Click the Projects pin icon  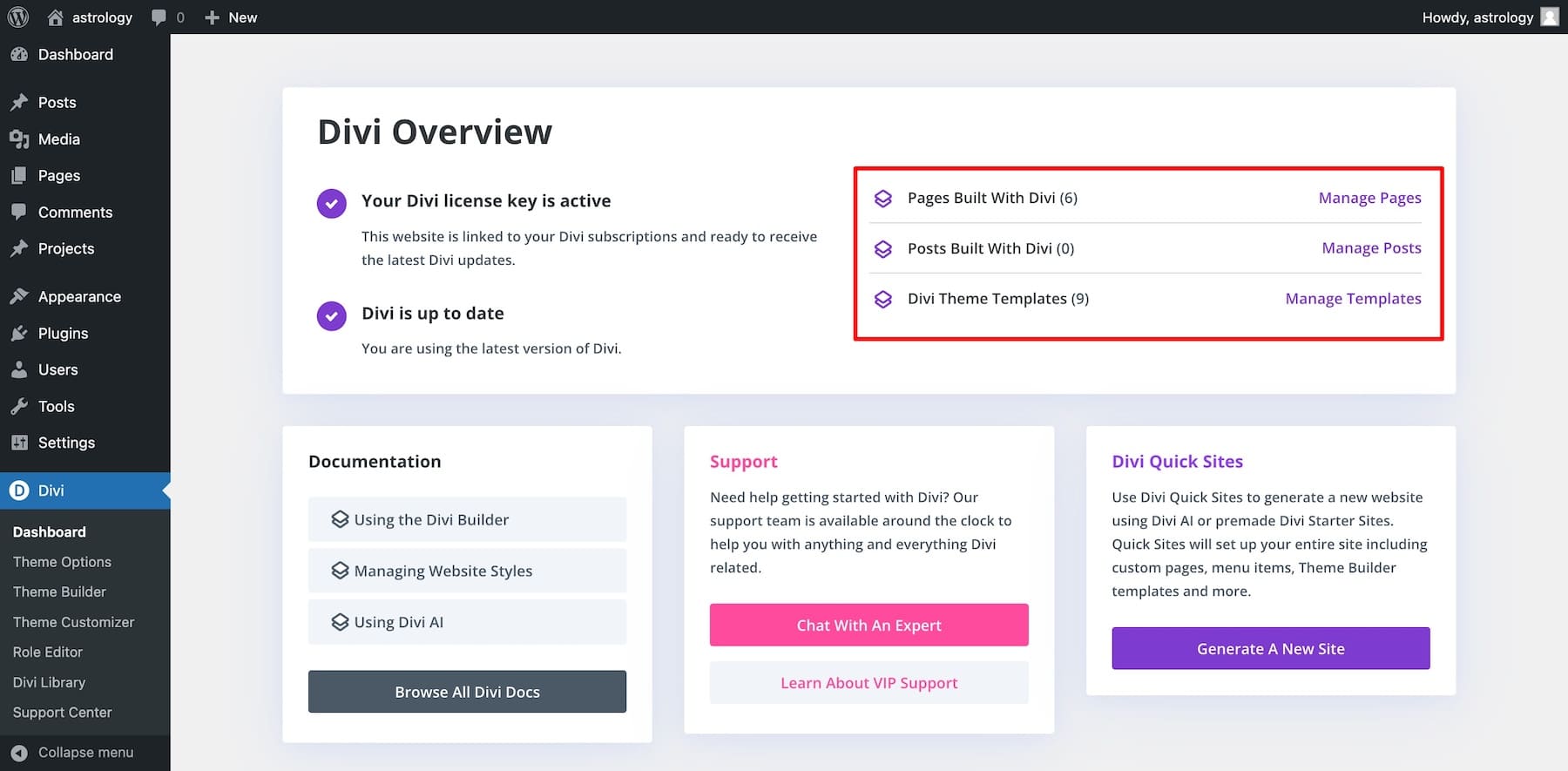(x=19, y=248)
